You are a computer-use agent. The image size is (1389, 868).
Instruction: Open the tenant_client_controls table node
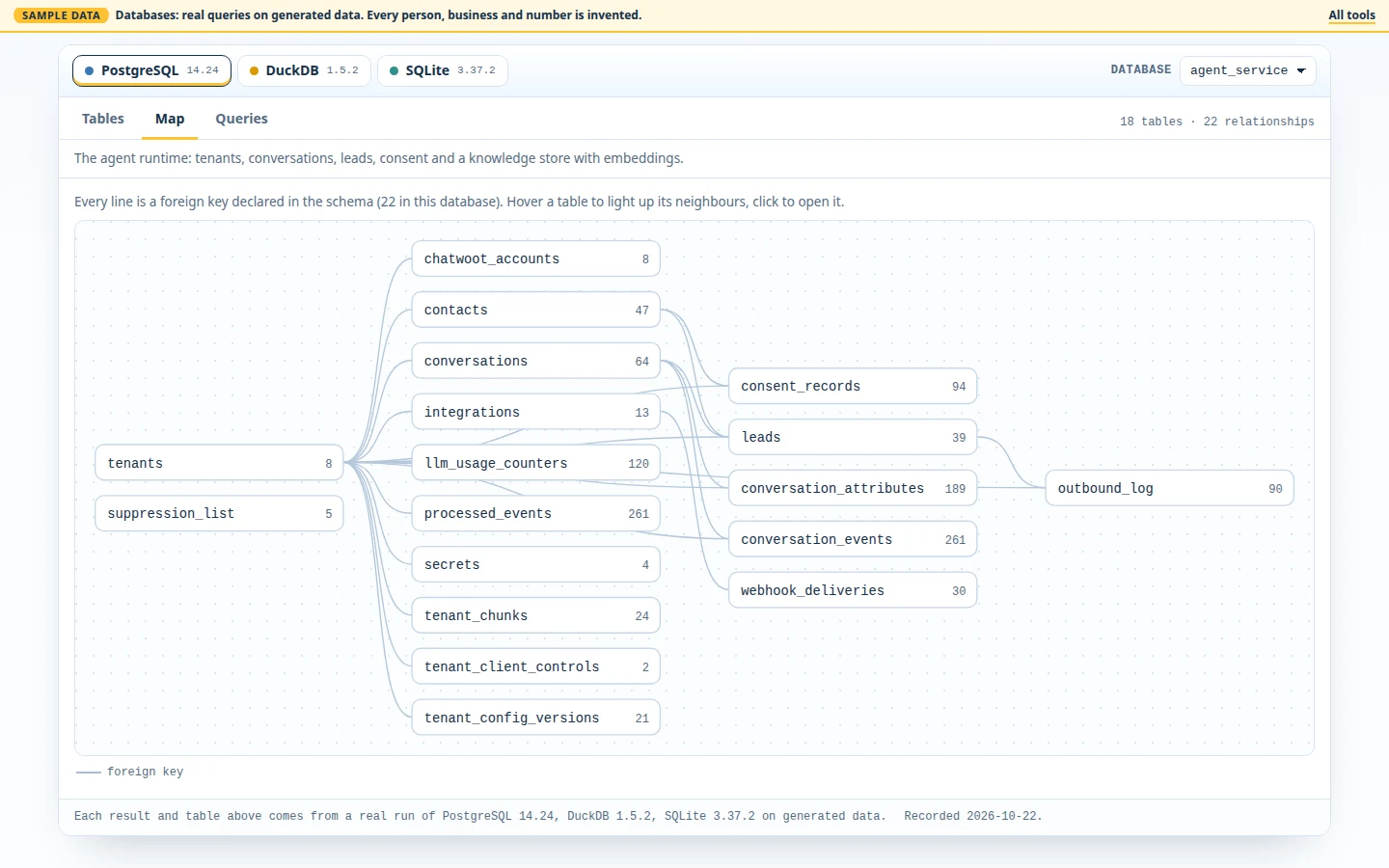pos(536,666)
